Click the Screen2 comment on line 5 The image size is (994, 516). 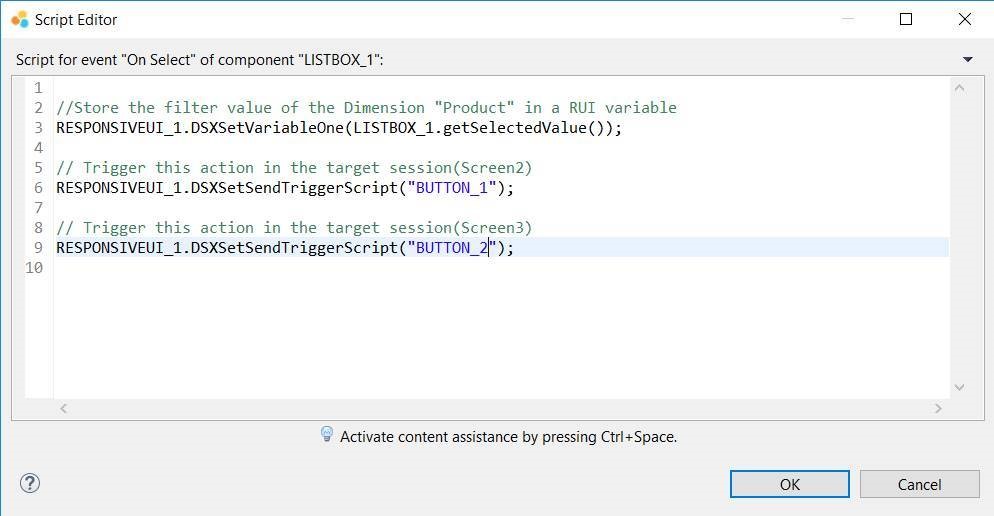pyautogui.click(x=294, y=168)
